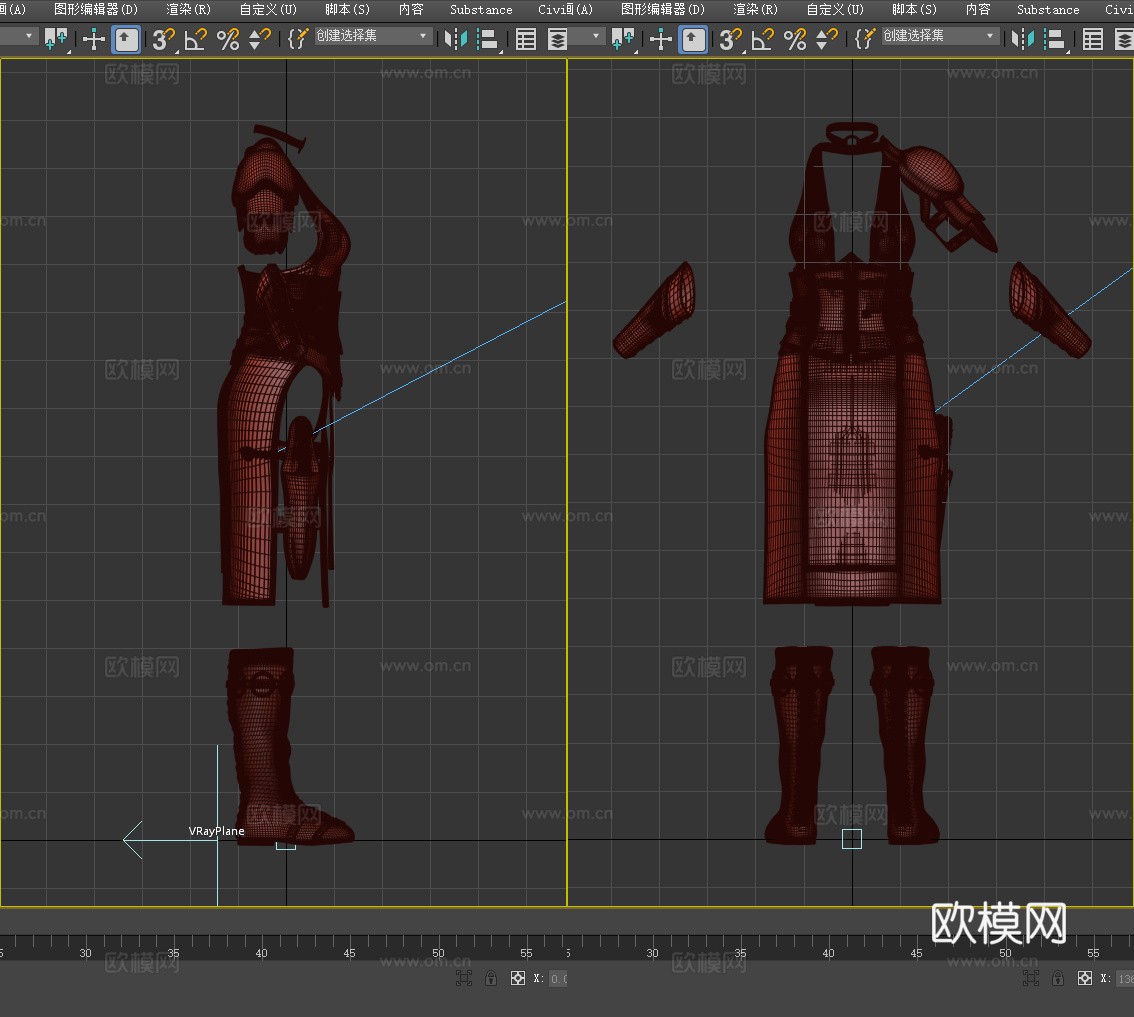Click the X coordinate field in right status bar

[x=1125, y=979]
